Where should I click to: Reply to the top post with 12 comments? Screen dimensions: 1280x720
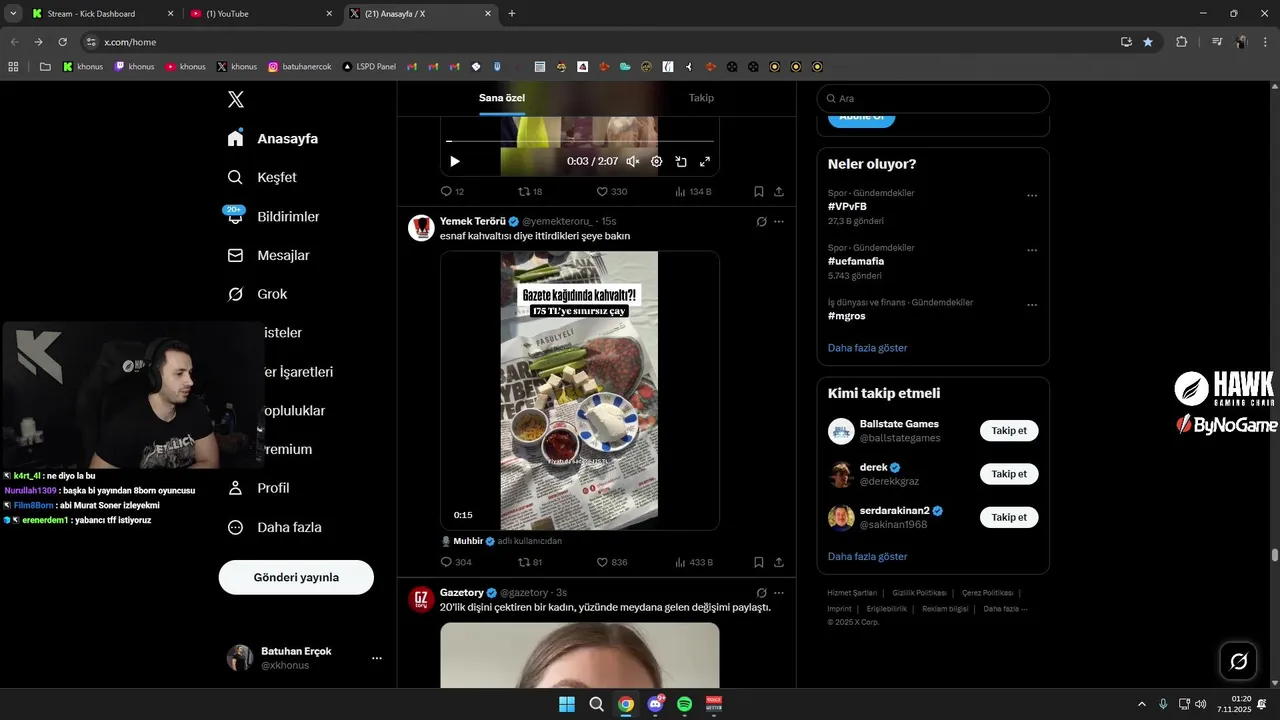[452, 191]
